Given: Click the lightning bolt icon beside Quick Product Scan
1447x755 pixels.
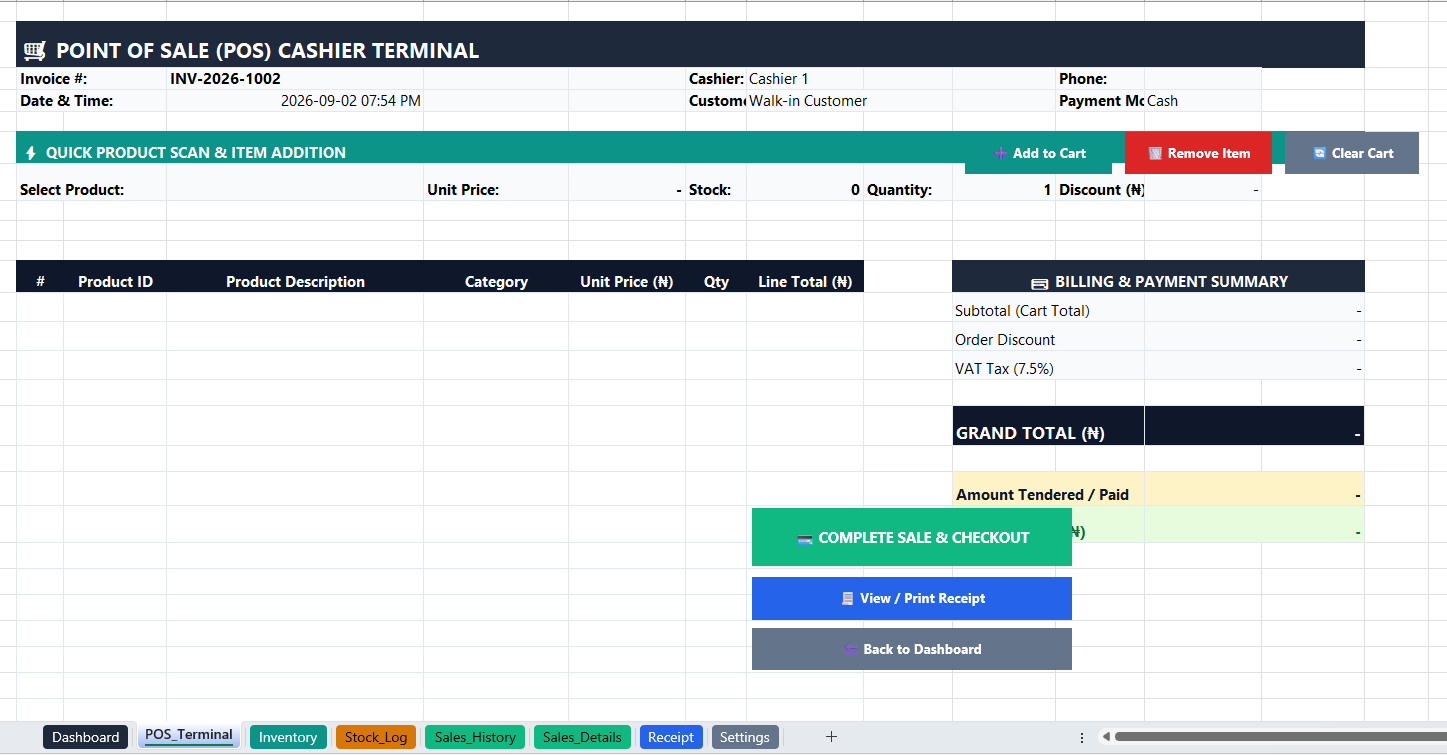Looking at the screenshot, I should [x=31, y=153].
